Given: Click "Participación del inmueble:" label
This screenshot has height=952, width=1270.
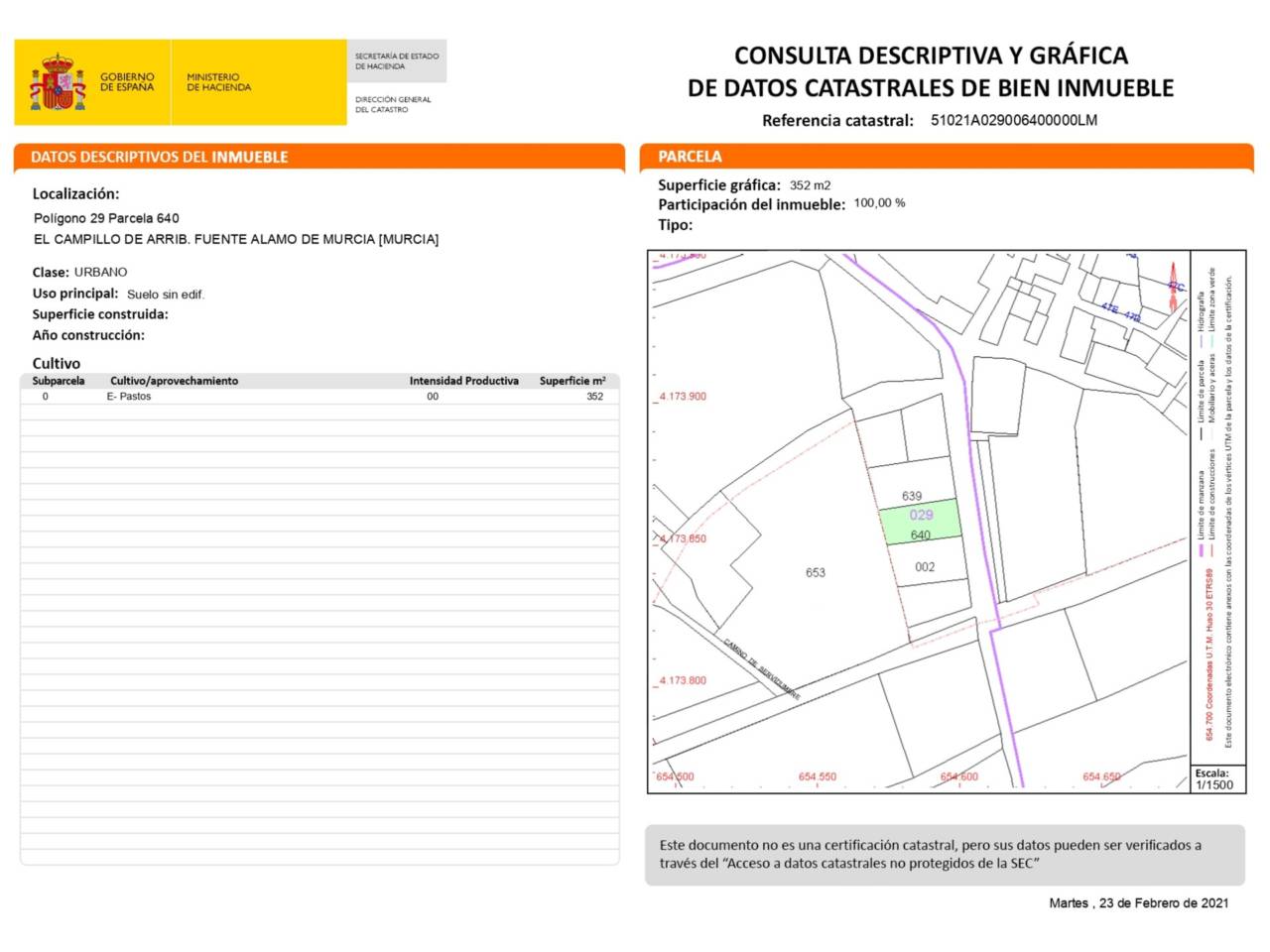Looking at the screenshot, I should 752,204.
